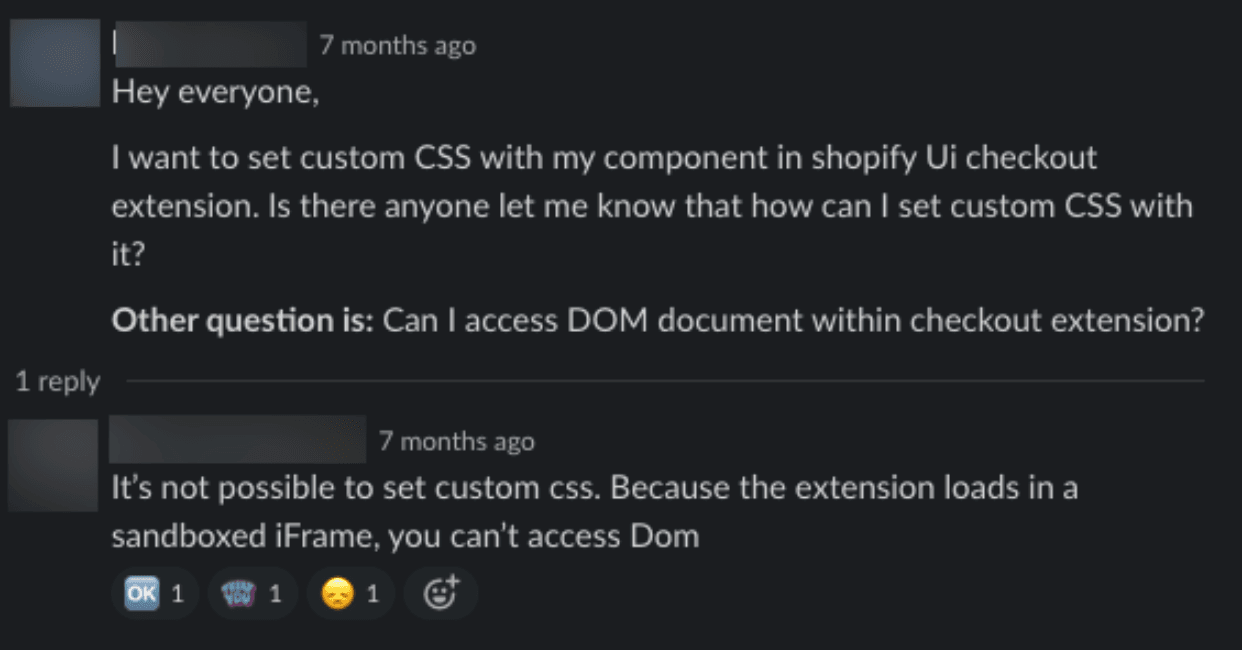
Task: Click the replier's profile avatar
Action: tap(52, 464)
